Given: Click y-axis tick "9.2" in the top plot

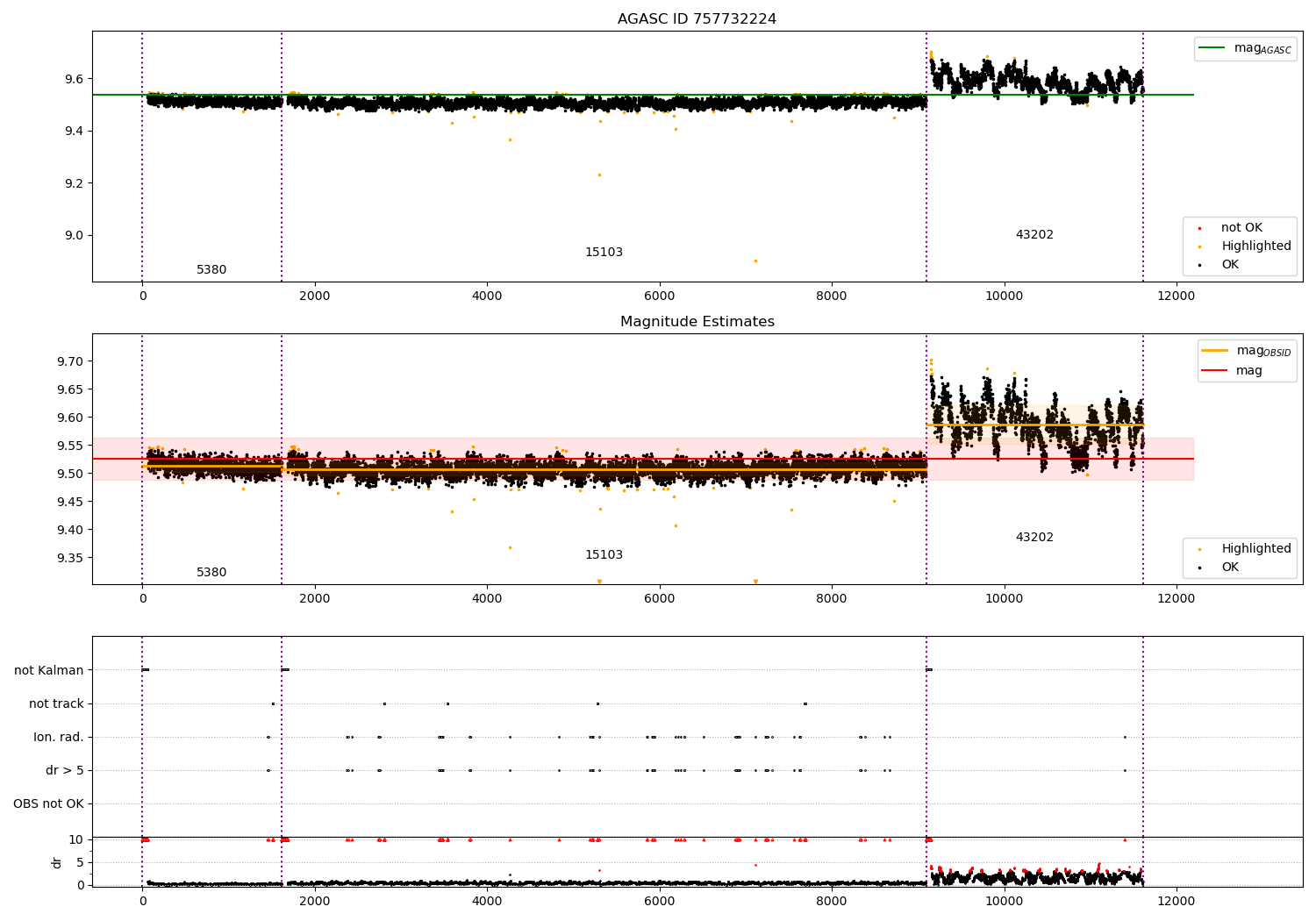Looking at the screenshot, I should click(x=75, y=183).
